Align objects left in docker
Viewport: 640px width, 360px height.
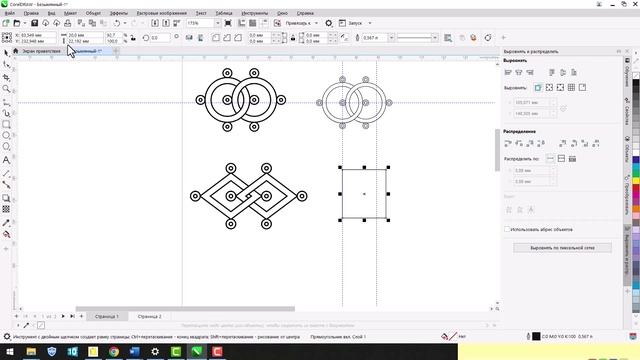click(508, 72)
